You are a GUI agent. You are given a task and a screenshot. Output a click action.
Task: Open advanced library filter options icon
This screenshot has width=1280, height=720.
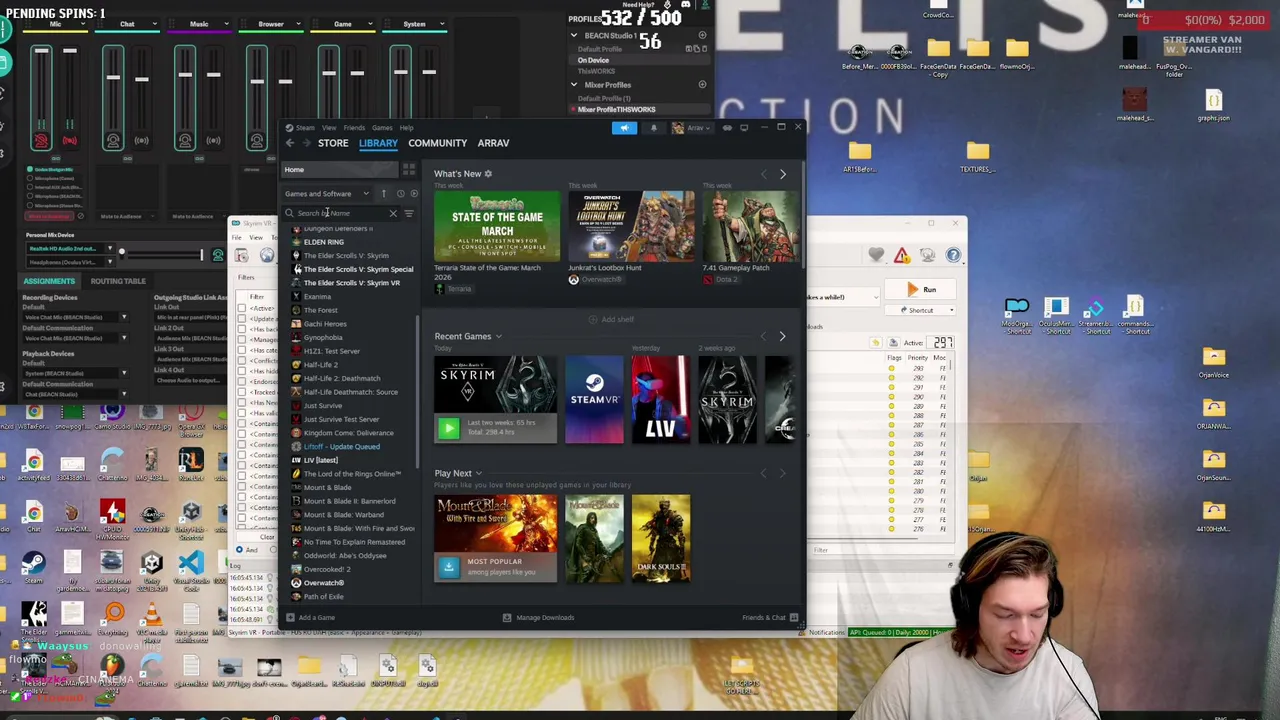click(x=408, y=213)
